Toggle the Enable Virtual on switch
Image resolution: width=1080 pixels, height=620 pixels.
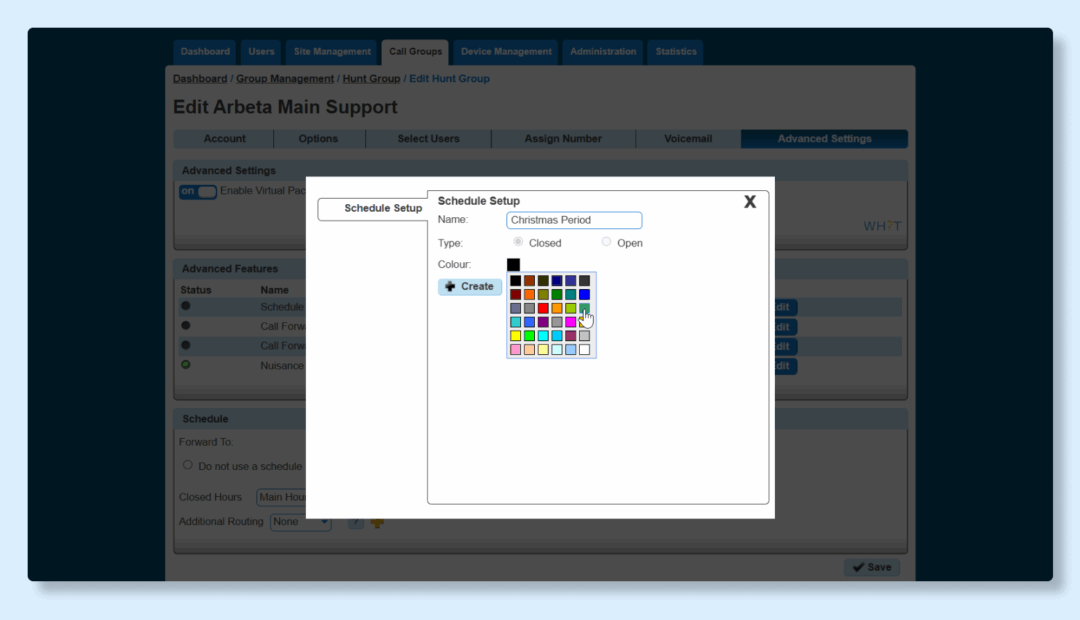[198, 192]
